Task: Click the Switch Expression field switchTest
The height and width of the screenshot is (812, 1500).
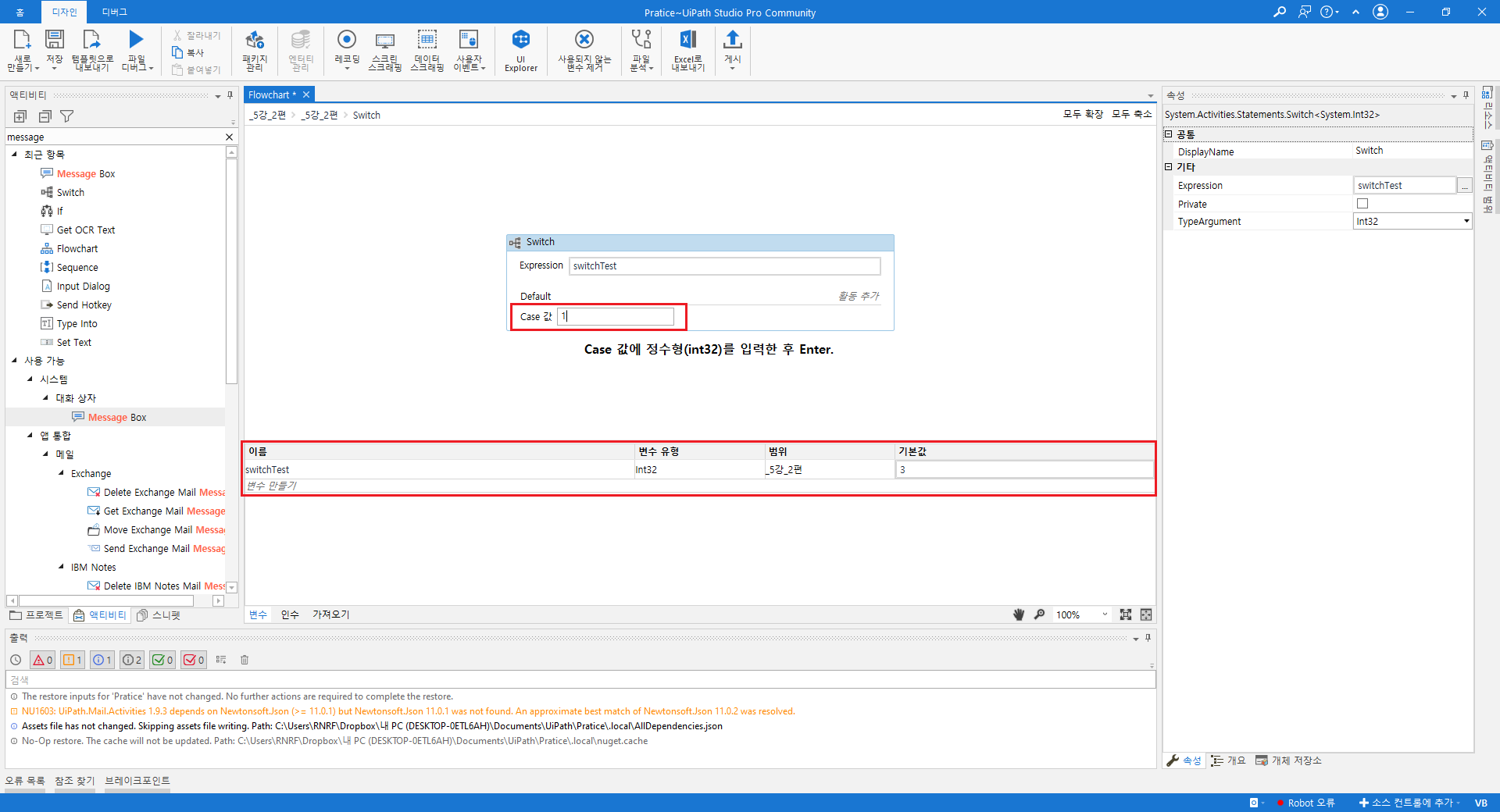Action: [724, 266]
